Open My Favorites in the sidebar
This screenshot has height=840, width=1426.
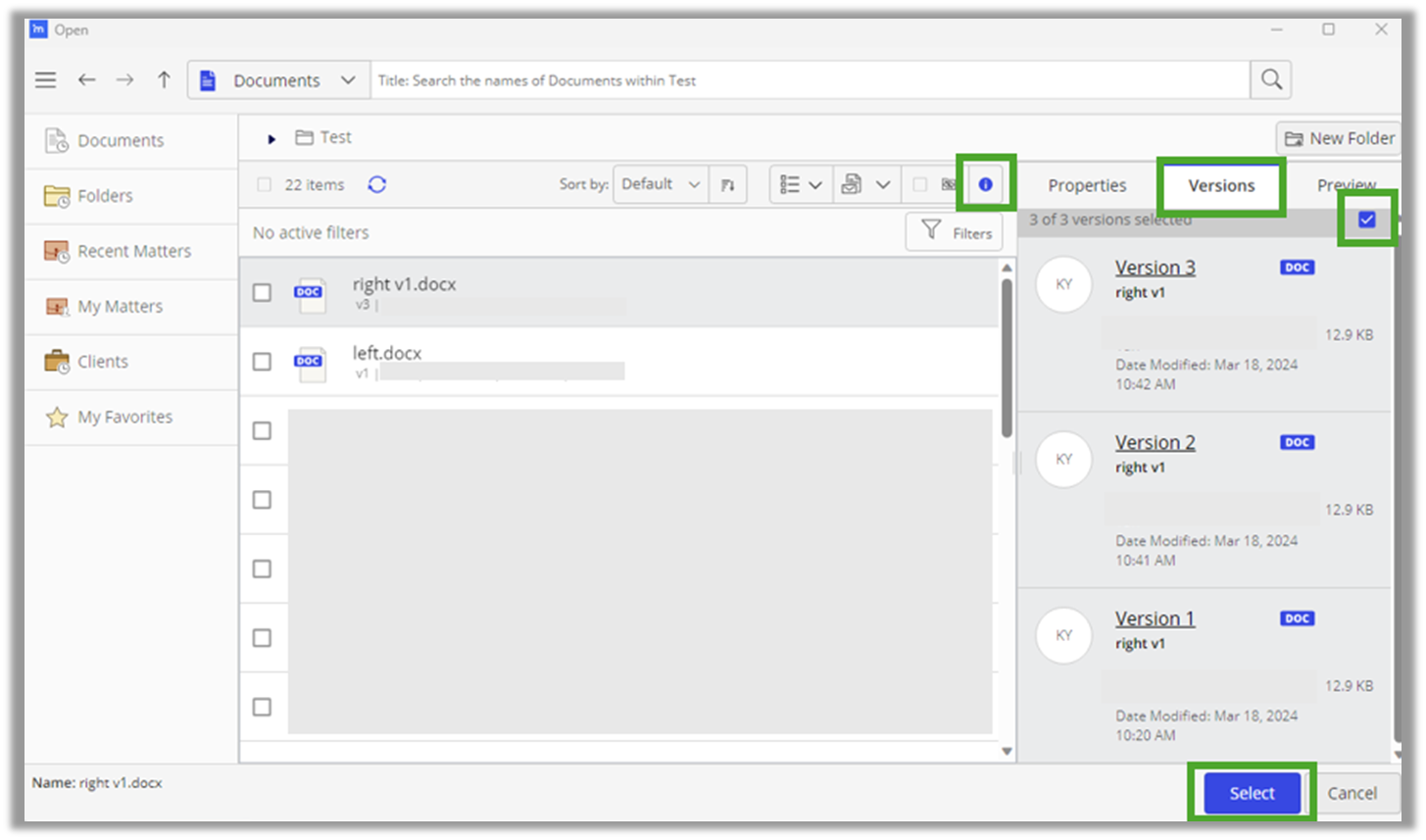[123, 416]
